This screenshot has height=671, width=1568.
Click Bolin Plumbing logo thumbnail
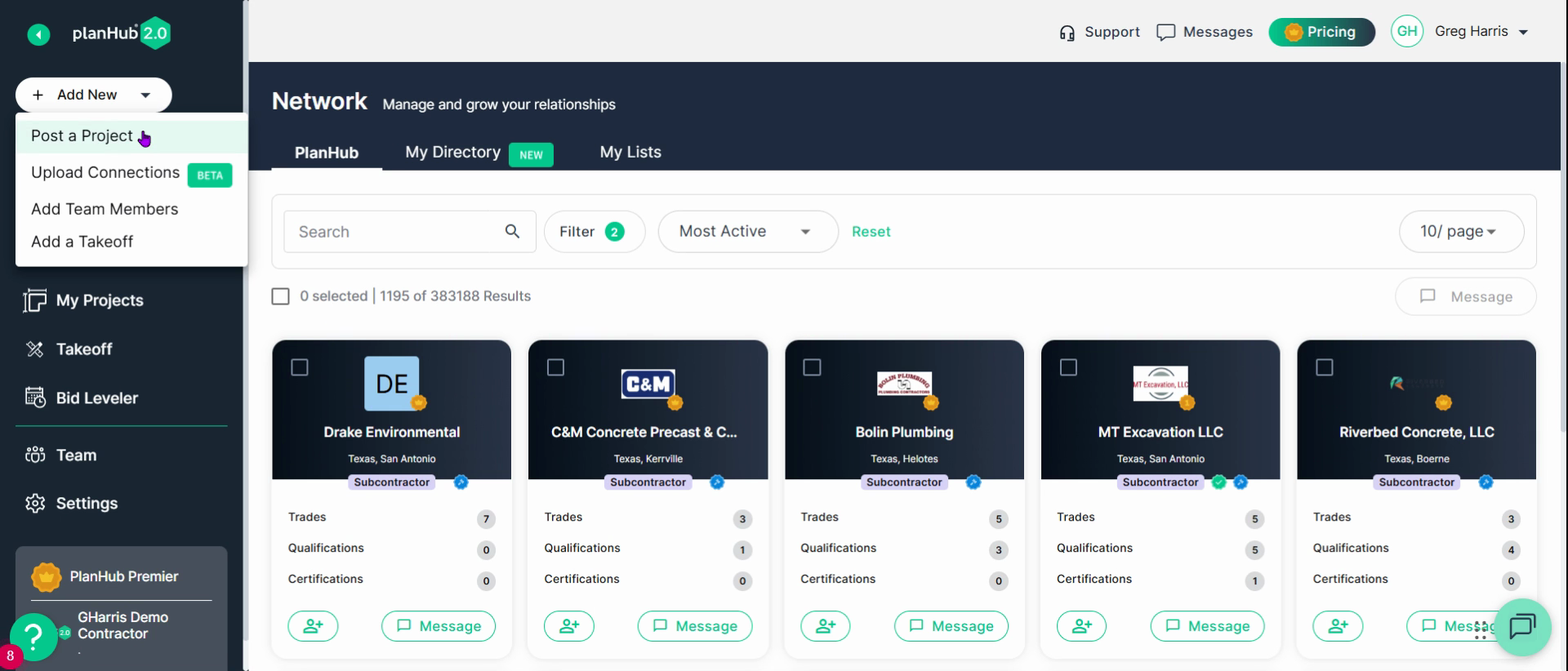904,384
